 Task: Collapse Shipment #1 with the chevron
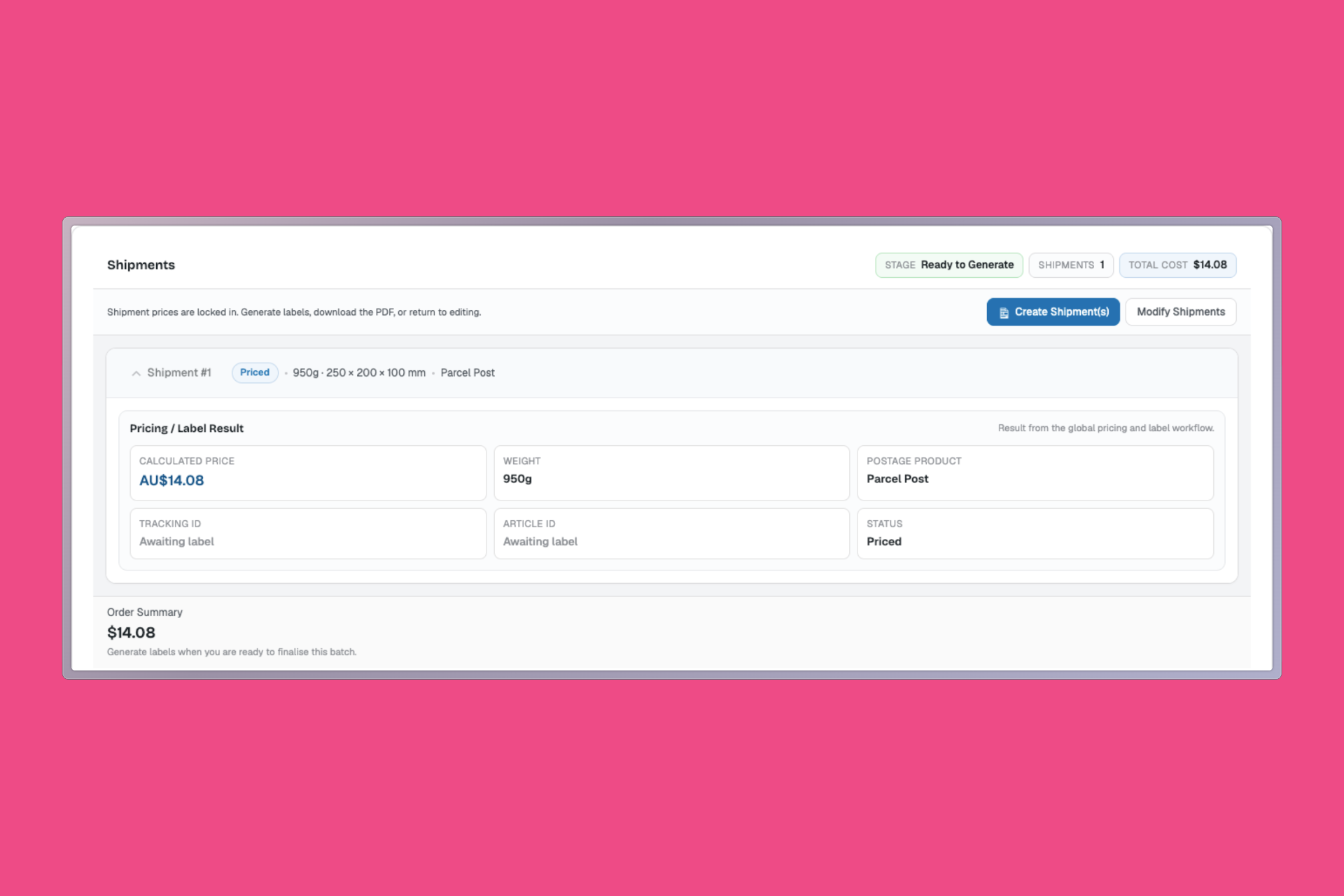tap(136, 373)
